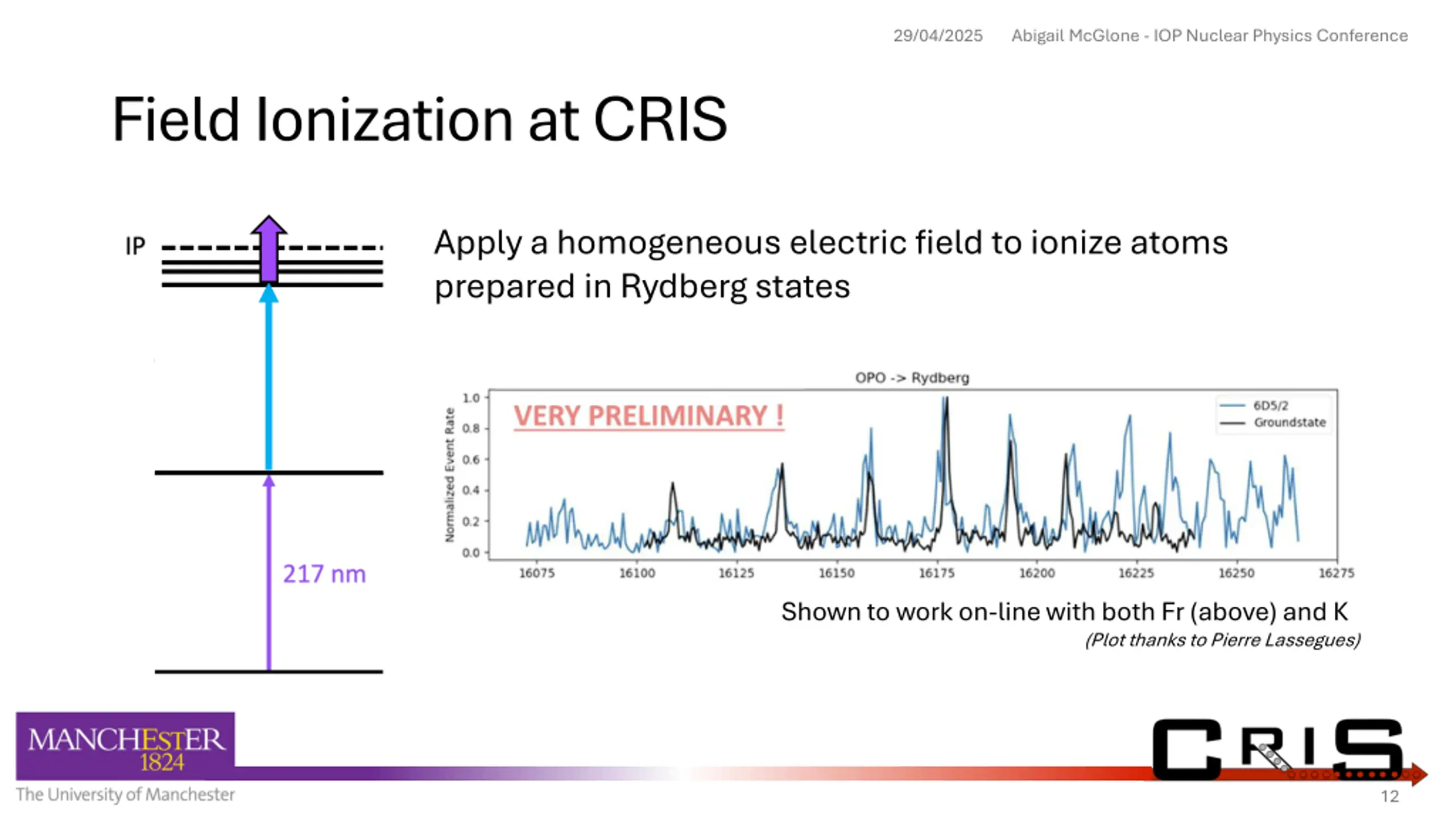
Task: Select text 'Apply a homogeneous electric field to ionize atoms'
Action: 831,243
